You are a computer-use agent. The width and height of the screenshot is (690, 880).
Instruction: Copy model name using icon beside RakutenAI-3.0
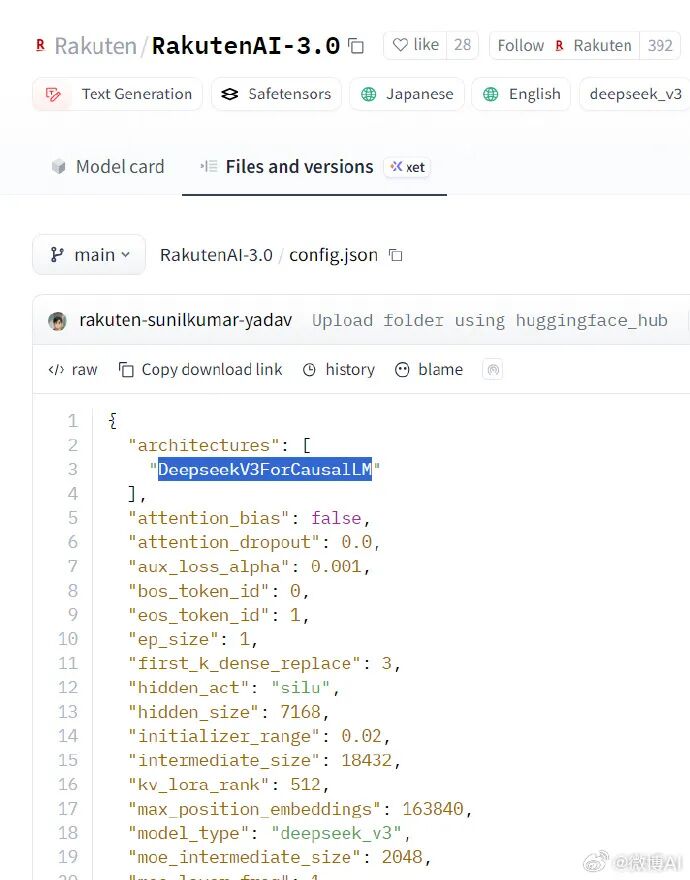point(356,46)
